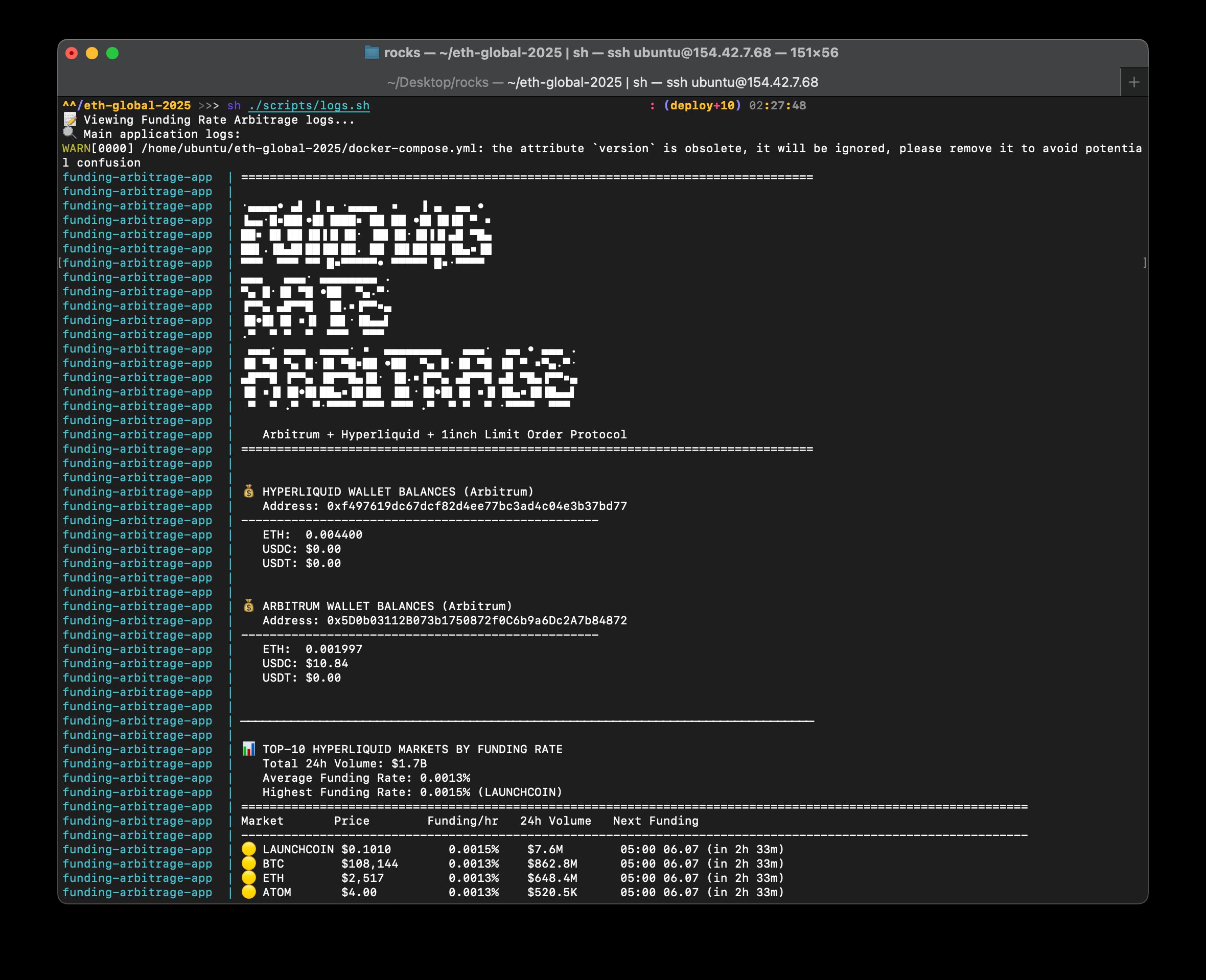Click the LAUNCHCOIN funding rate 0.0015%

coord(474,849)
